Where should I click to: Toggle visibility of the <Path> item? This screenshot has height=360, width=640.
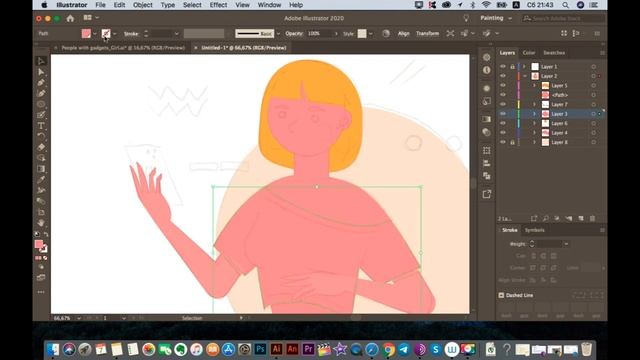[502, 95]
